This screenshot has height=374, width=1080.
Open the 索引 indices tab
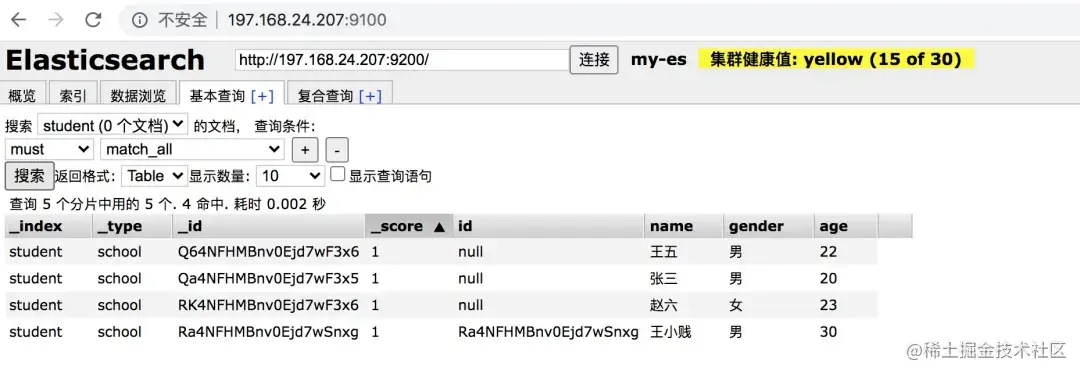[x=72, y=96]
